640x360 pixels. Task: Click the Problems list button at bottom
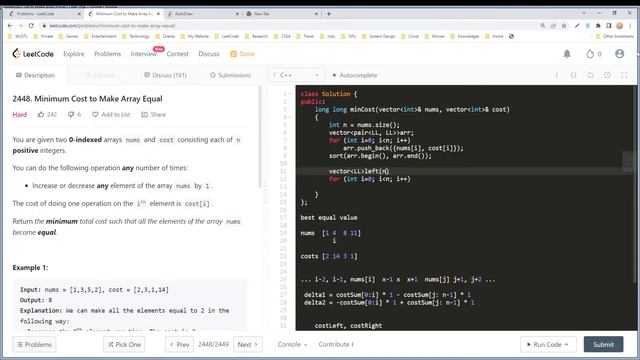34,344
